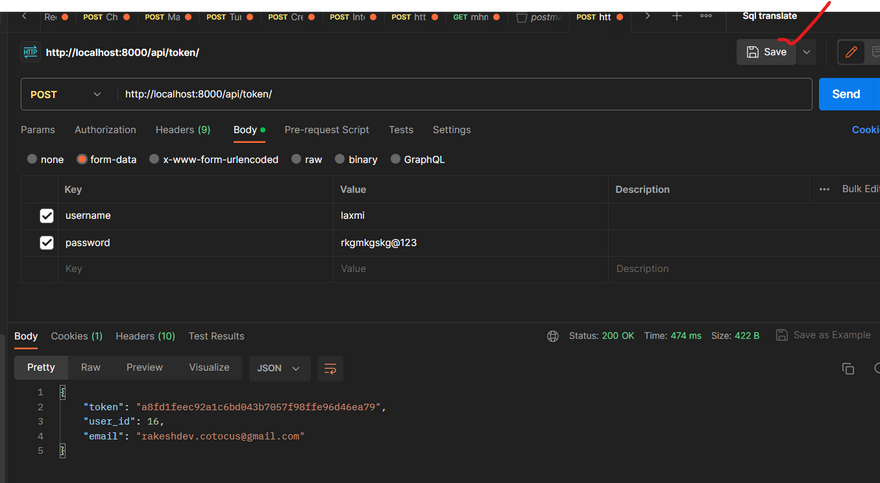Open the response Headers (10) tab
Screen dimensions: 880x483
(x=145, y=336)
